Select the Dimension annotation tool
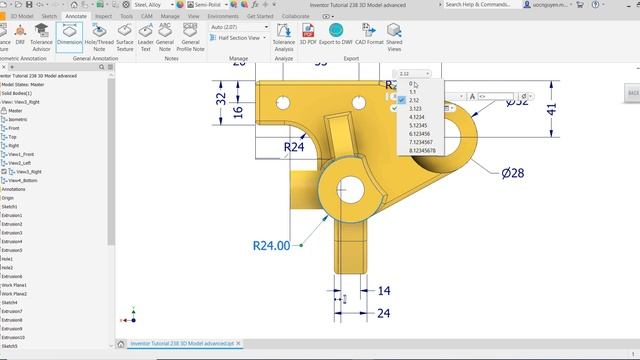 (x=69, y=37)
